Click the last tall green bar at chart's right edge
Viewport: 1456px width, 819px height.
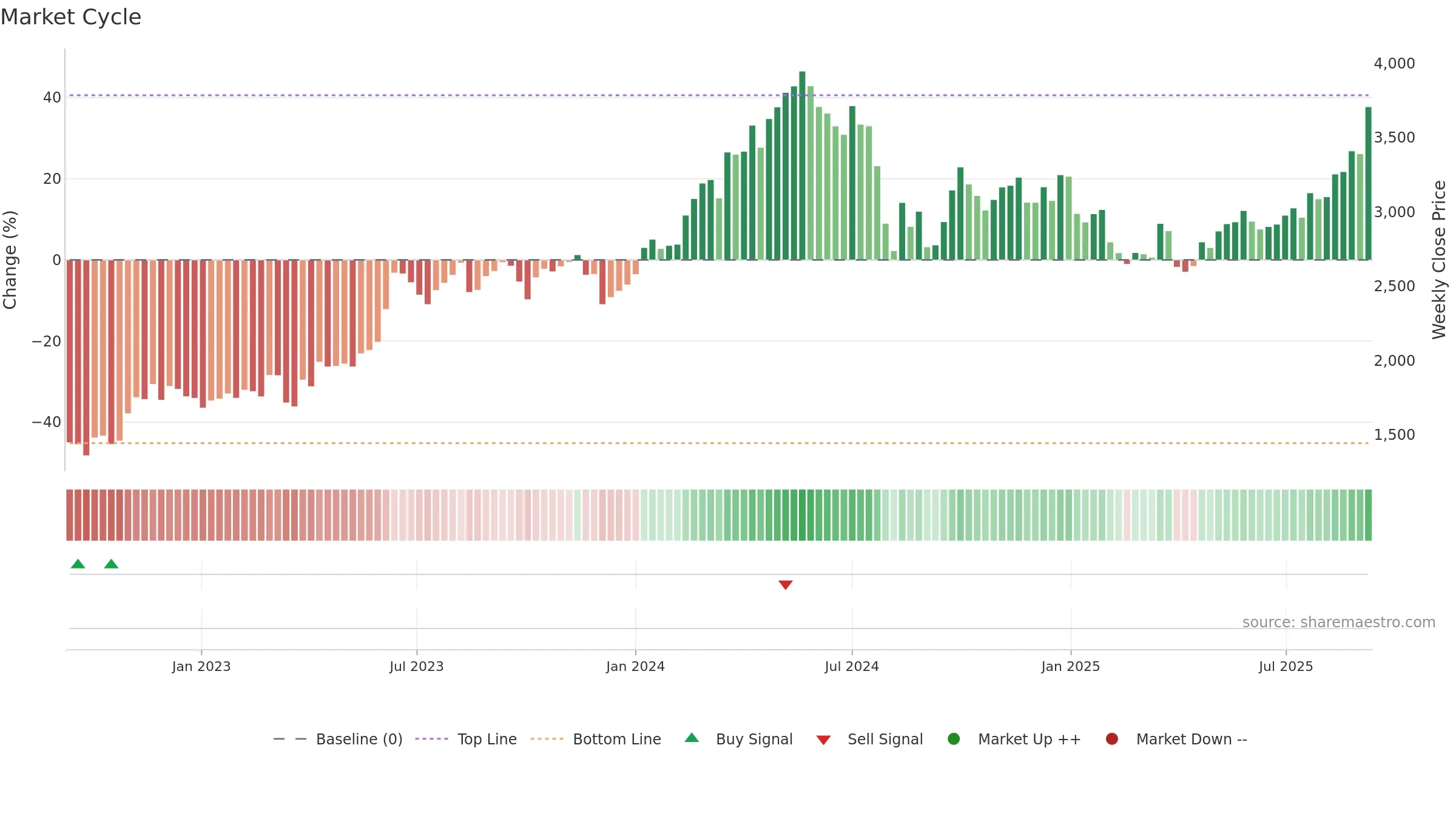click(1368, 183)
